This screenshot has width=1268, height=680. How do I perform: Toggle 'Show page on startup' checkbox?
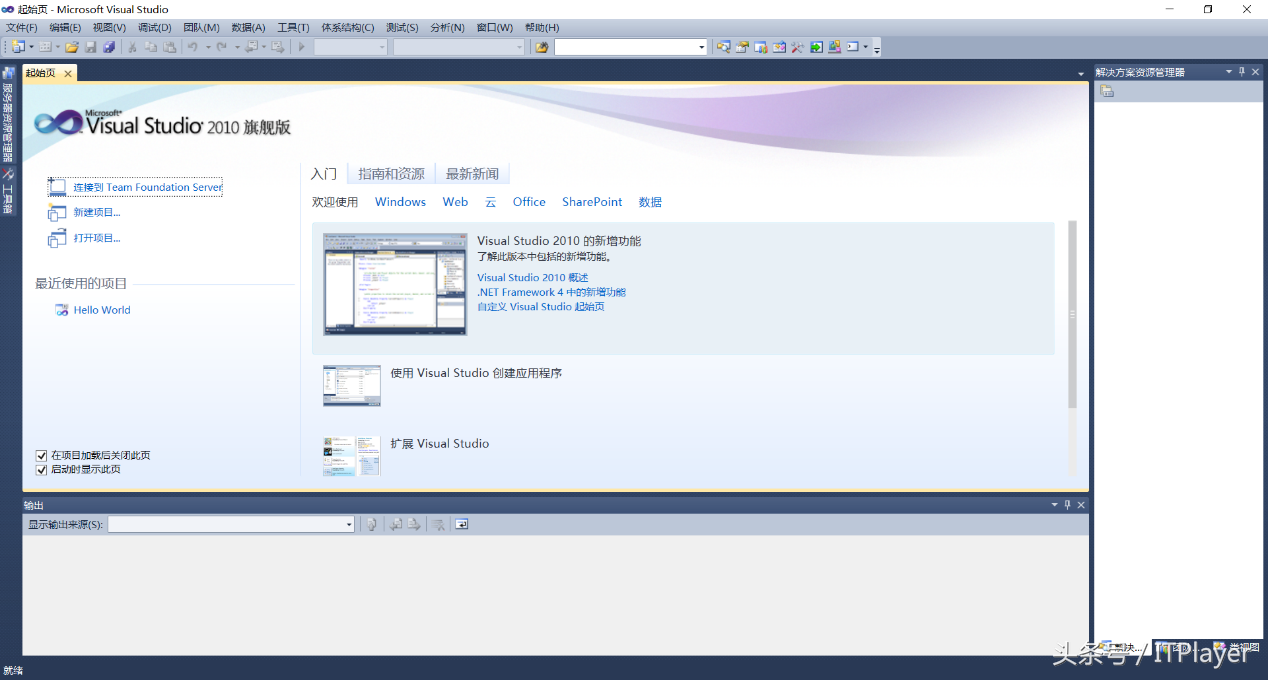tap(42, 469)
